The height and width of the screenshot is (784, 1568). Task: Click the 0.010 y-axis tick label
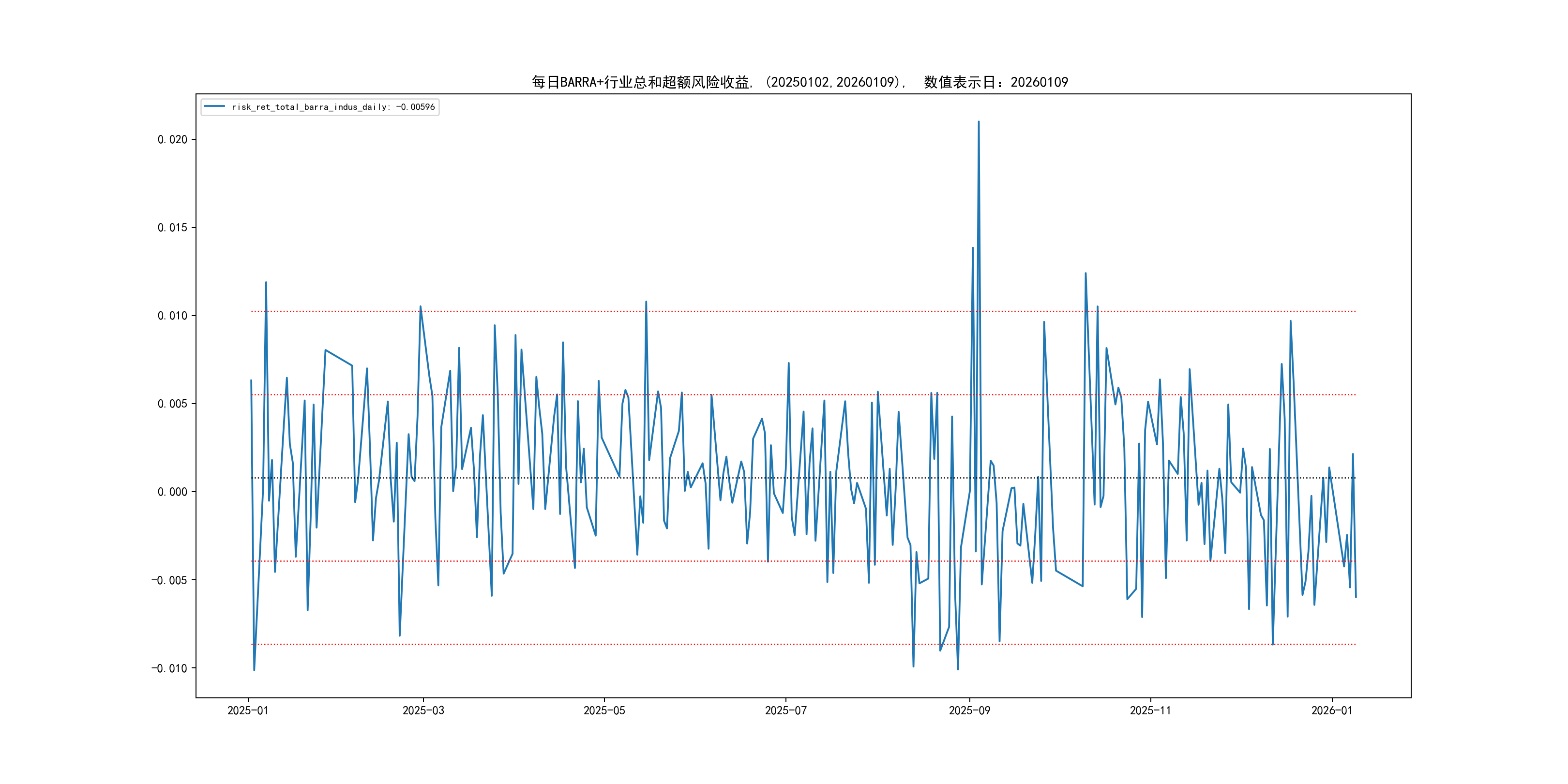tap(172, 316)
